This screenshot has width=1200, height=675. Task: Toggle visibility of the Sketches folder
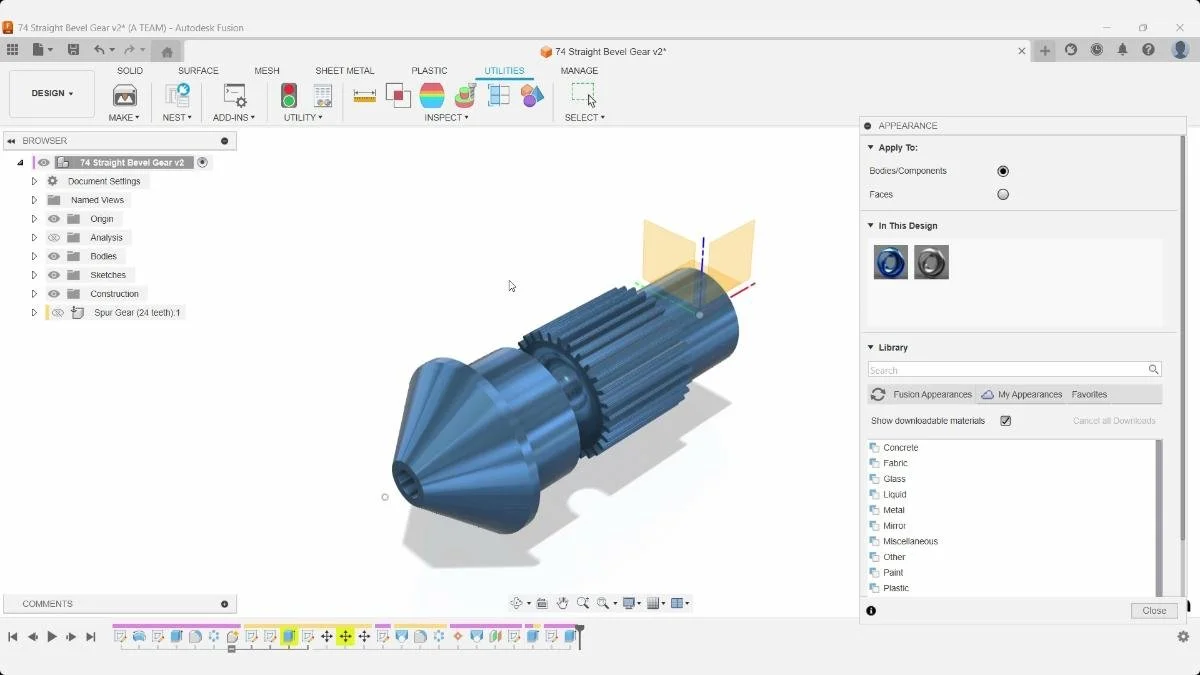tap(54, 275)
